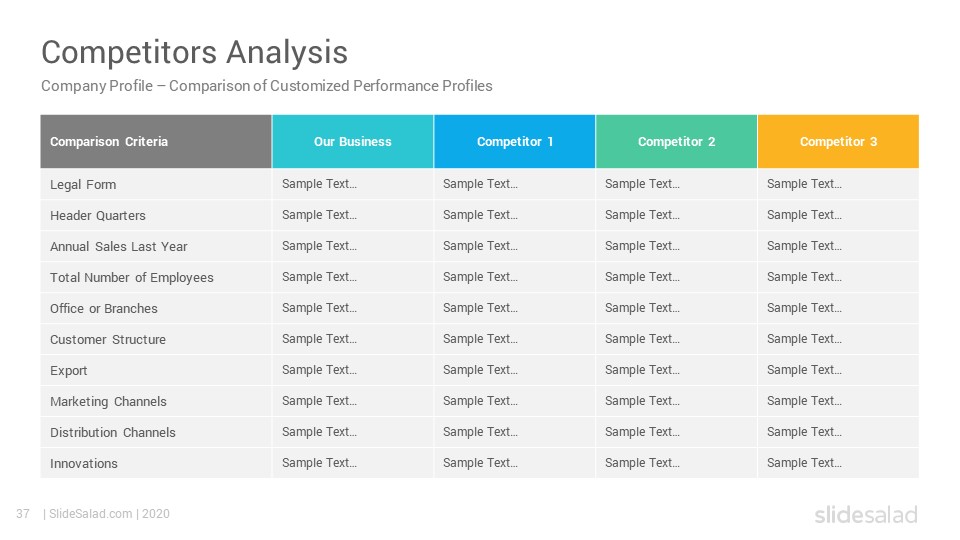960x540 pixels.
Task: Select the Export row label
Action: click(x=69, y=370)
